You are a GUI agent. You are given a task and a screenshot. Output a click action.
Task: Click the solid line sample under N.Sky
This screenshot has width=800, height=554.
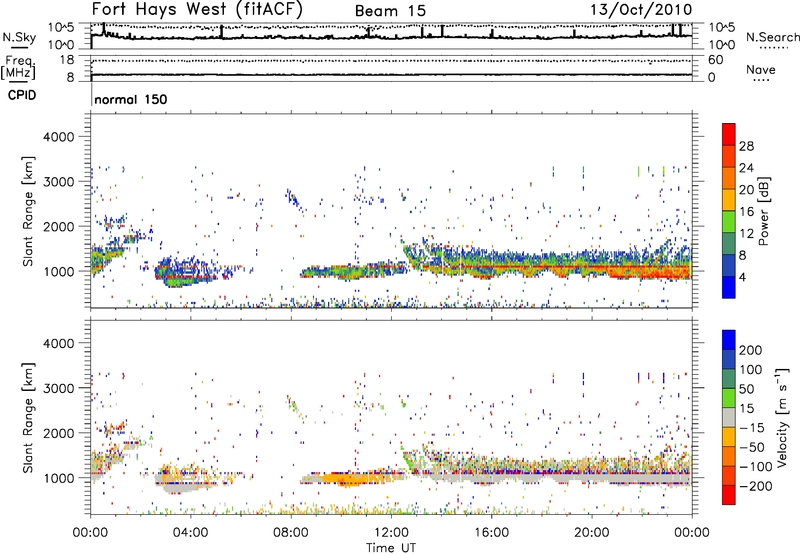click(19, 47)
